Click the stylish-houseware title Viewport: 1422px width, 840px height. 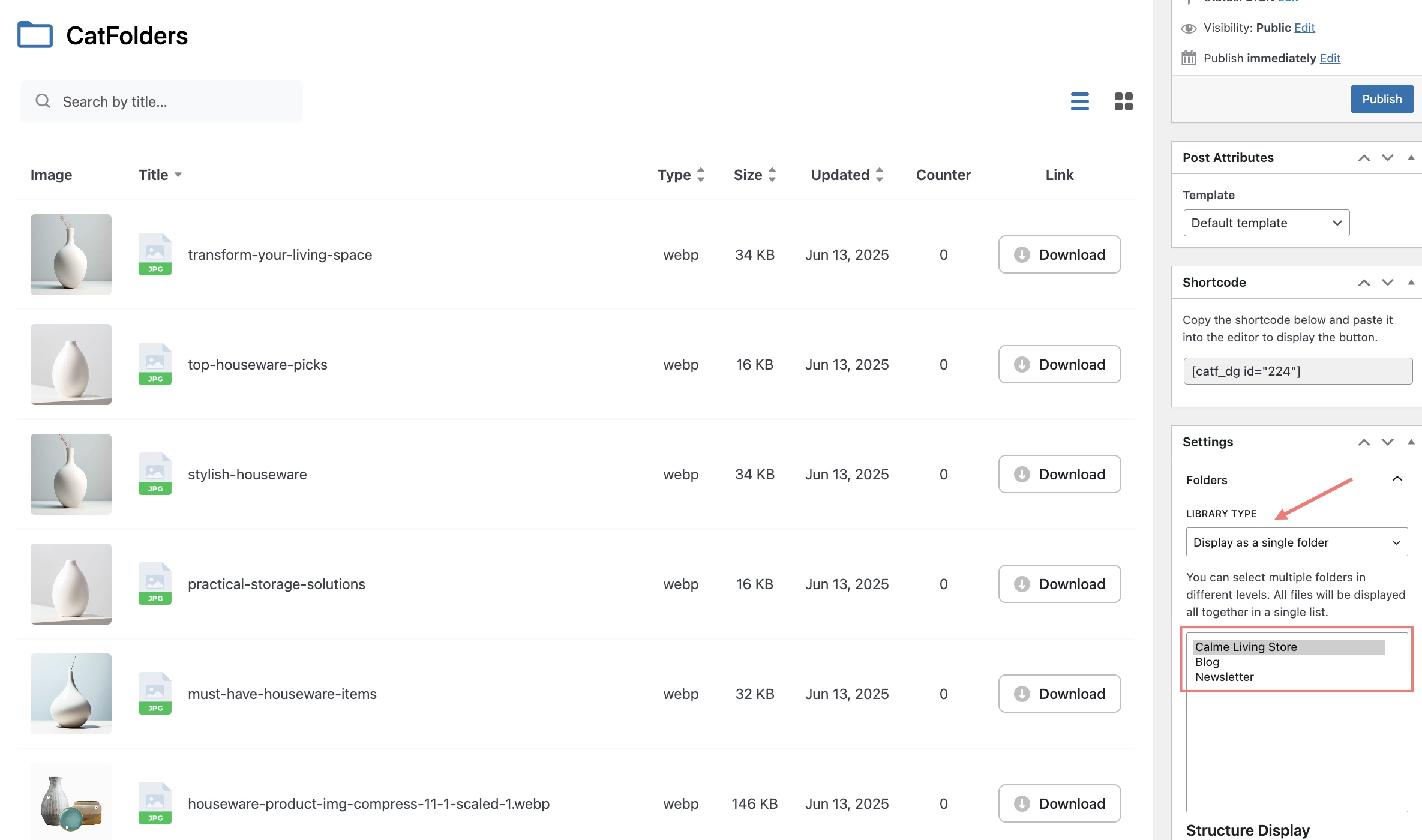247,474
